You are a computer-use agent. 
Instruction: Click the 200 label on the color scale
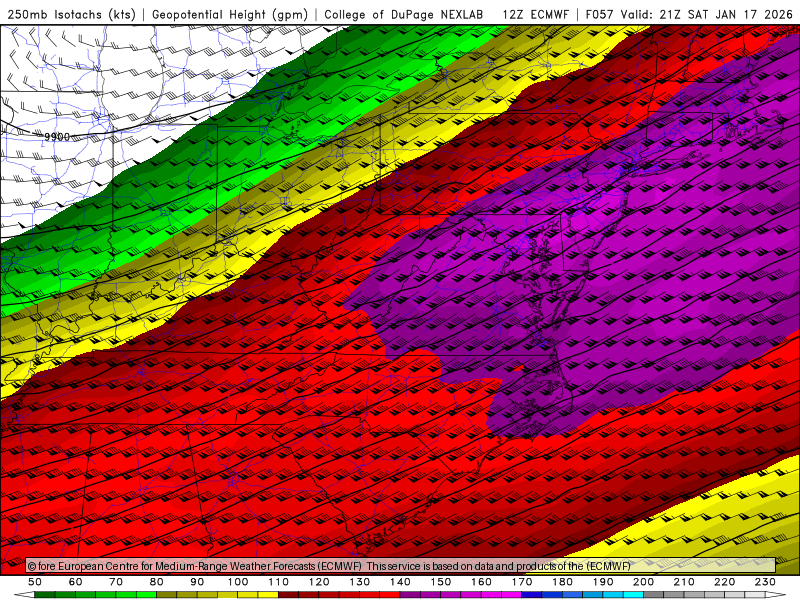tap(644, 582)
